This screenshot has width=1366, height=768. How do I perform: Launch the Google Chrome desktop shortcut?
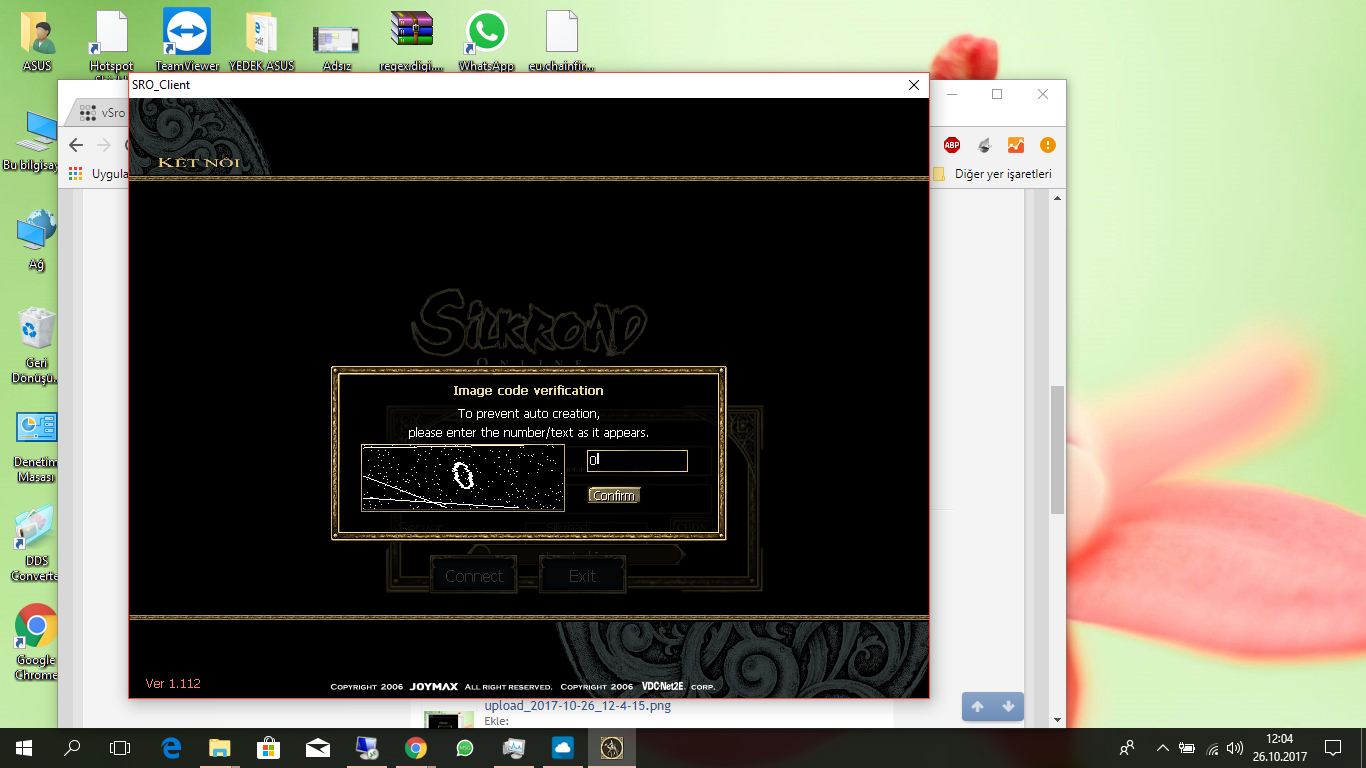coord(37,642)
